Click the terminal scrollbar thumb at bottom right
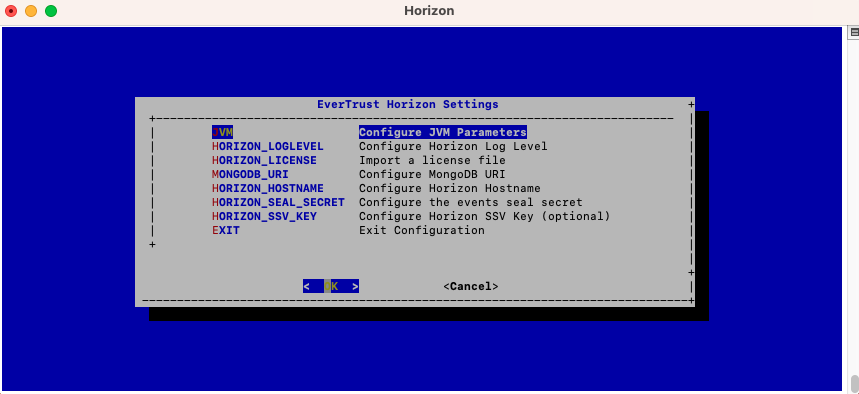This screenshot has height=394, width=859. pos(854,383)
